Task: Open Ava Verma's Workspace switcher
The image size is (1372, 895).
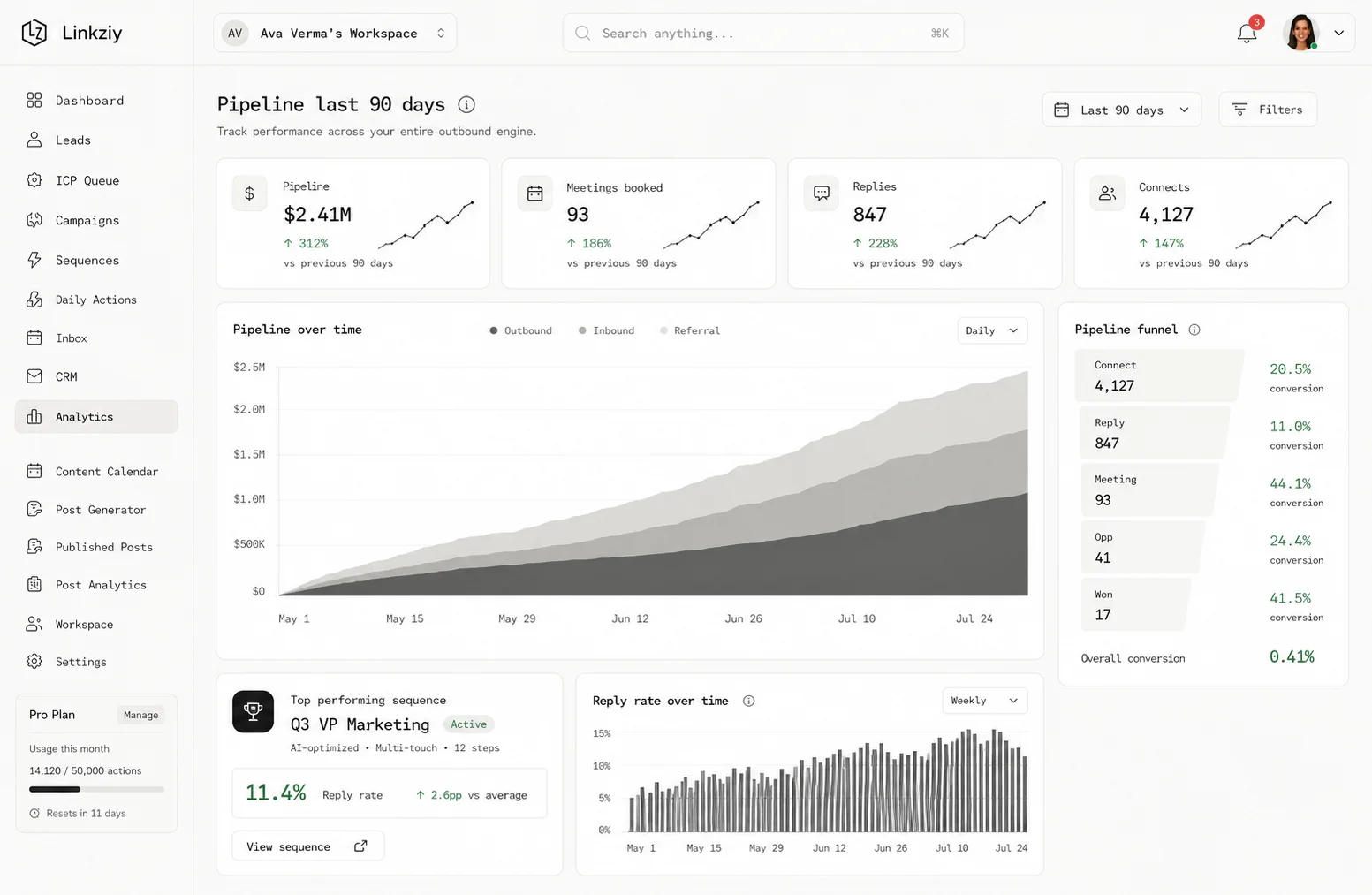Action: pyautogui.click(x=335, y=34)
